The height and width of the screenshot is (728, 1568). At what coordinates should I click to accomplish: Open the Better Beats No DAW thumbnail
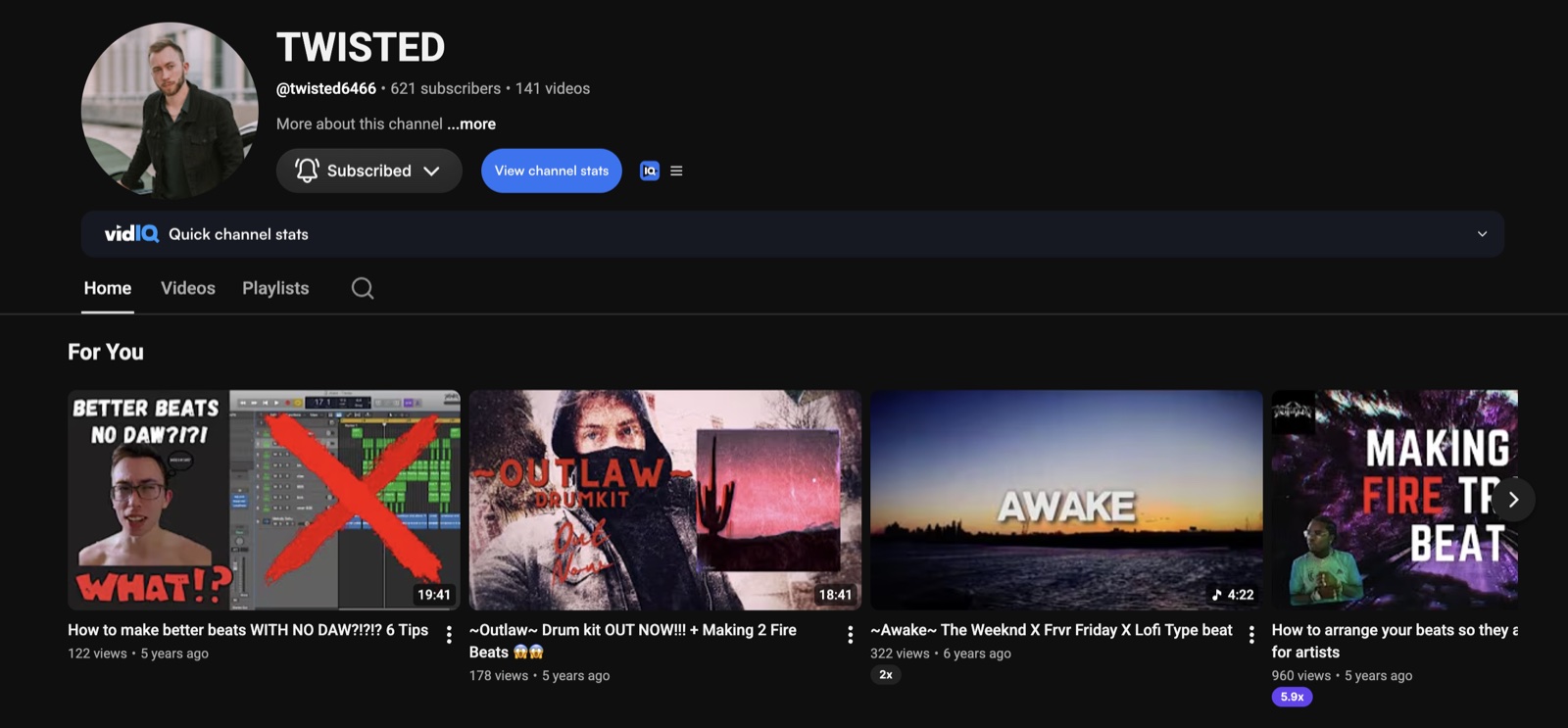tap(264, 500)
